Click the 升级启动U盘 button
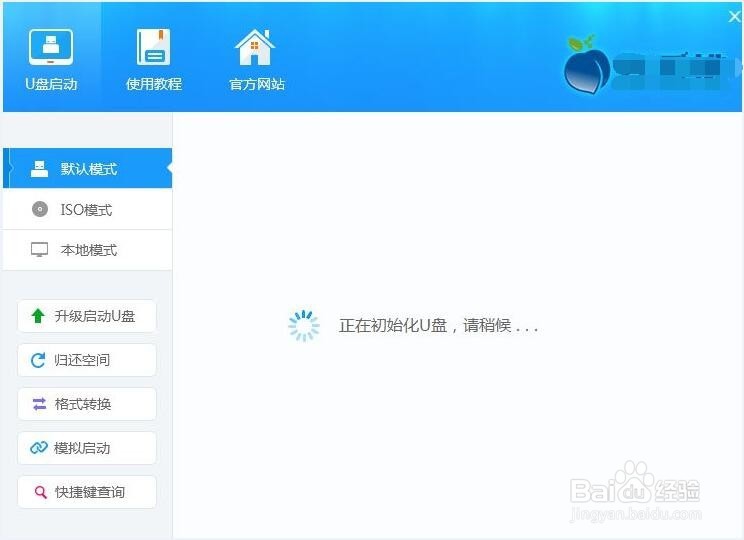Image resolution: width=744 pixels, height=540 pixels. click(87, 316)
